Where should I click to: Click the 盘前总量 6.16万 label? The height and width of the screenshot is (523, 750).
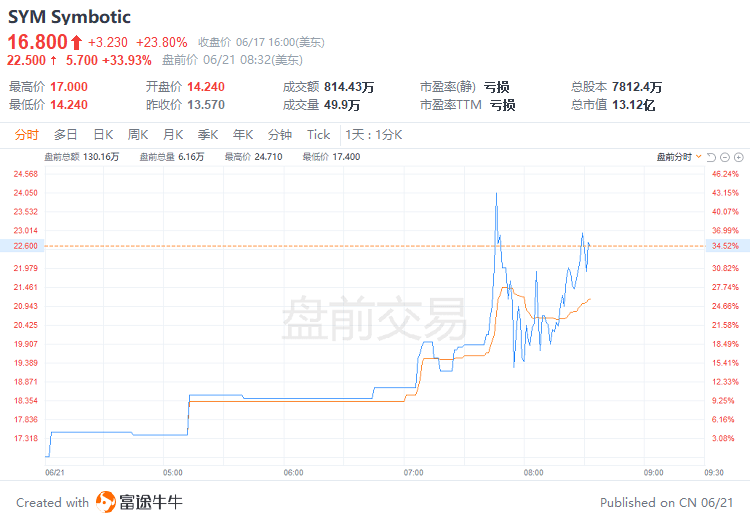coord(172,157)
